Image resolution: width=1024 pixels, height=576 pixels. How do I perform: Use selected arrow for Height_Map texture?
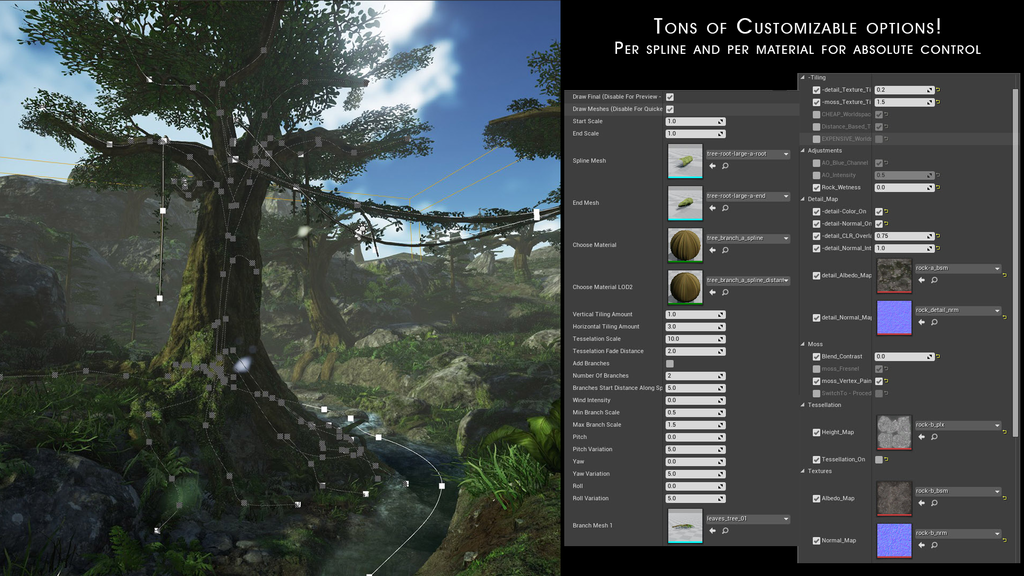[921, 437]
